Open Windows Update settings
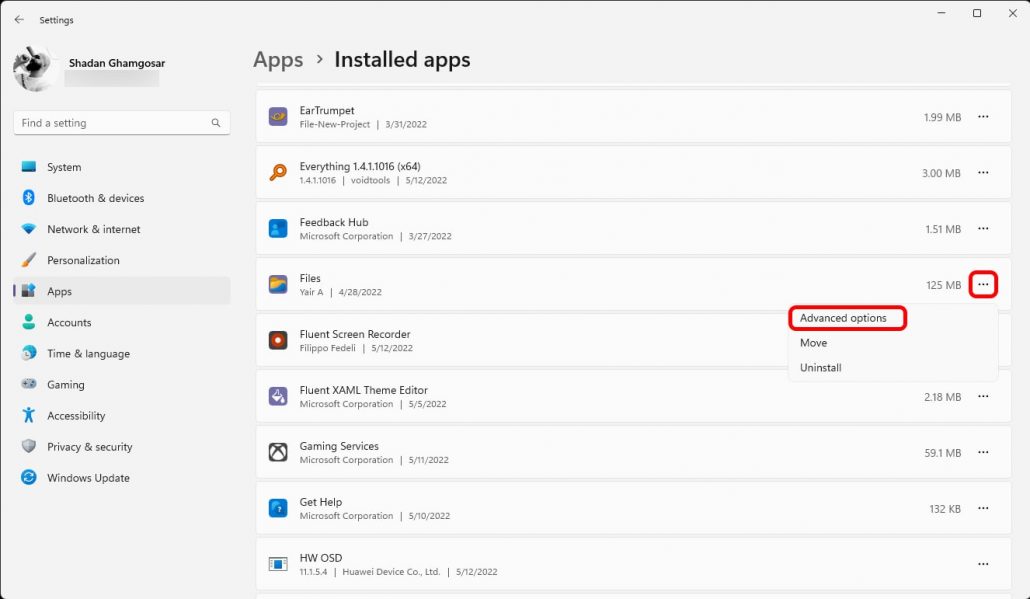Image resolution: width=1030 pixels, height=599 pixels. 88,478
